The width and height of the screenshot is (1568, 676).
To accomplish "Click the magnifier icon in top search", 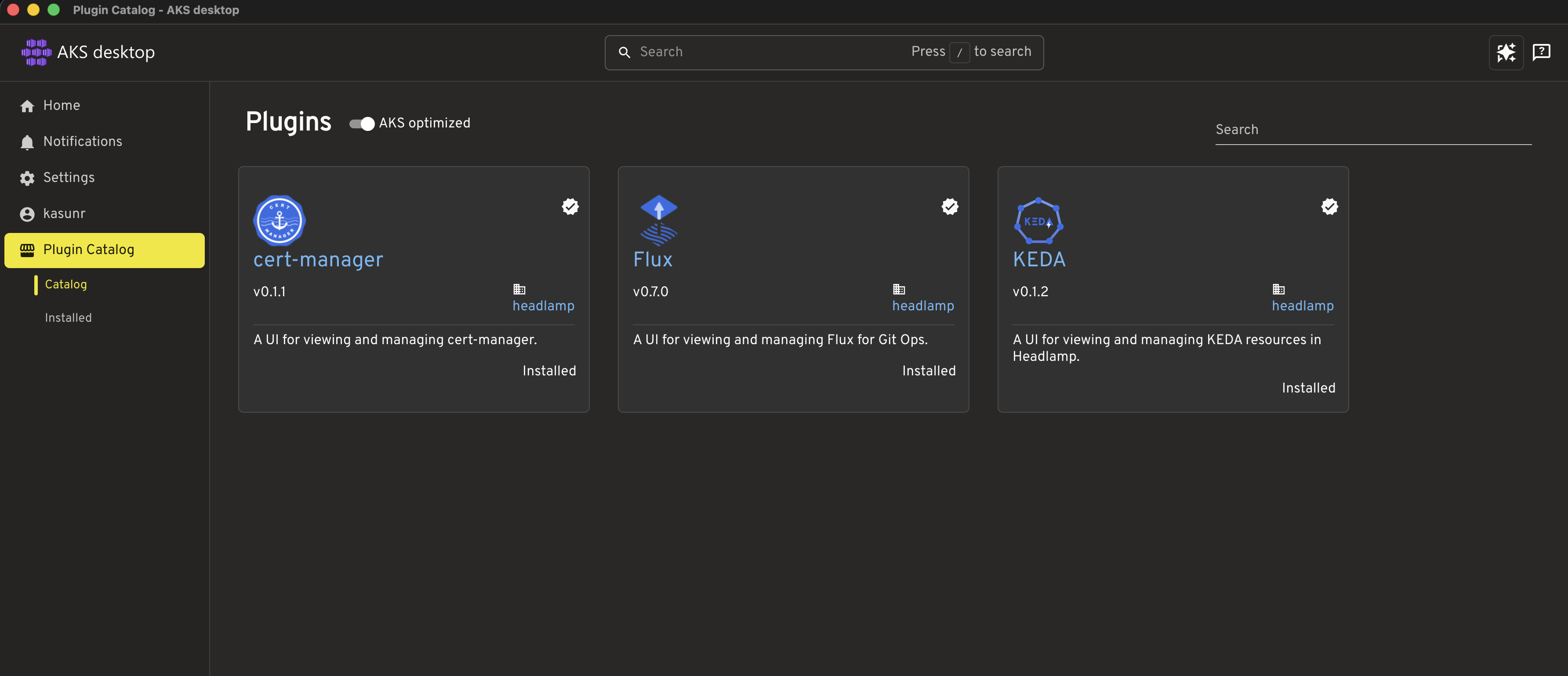I will pos(624,52).
